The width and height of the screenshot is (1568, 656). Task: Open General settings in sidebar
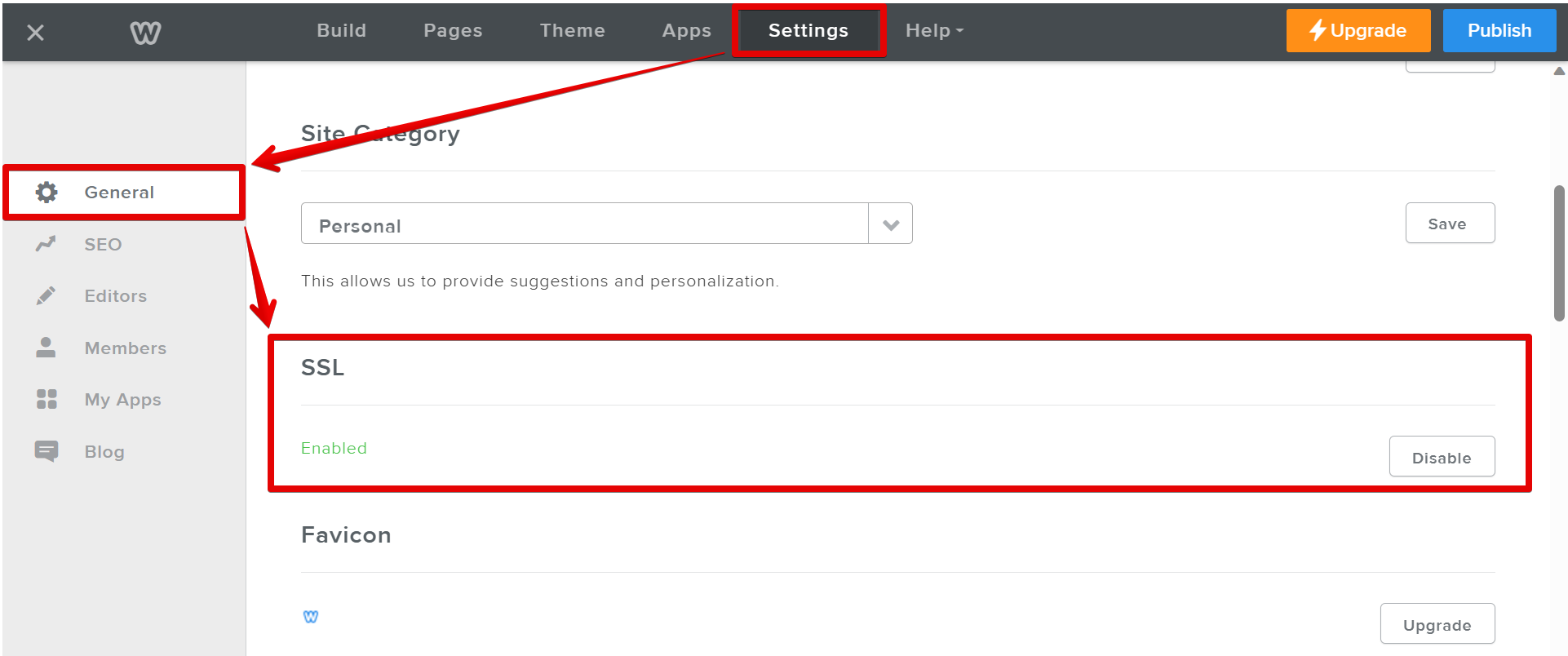pyautogui.click(x=124, y=193)
